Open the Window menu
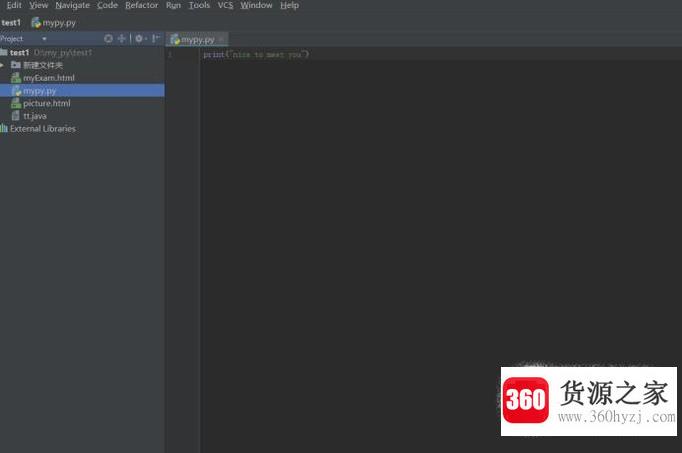The width and height of the screenshot is (682, 453). pyautogui.click(x=256, y=5)
